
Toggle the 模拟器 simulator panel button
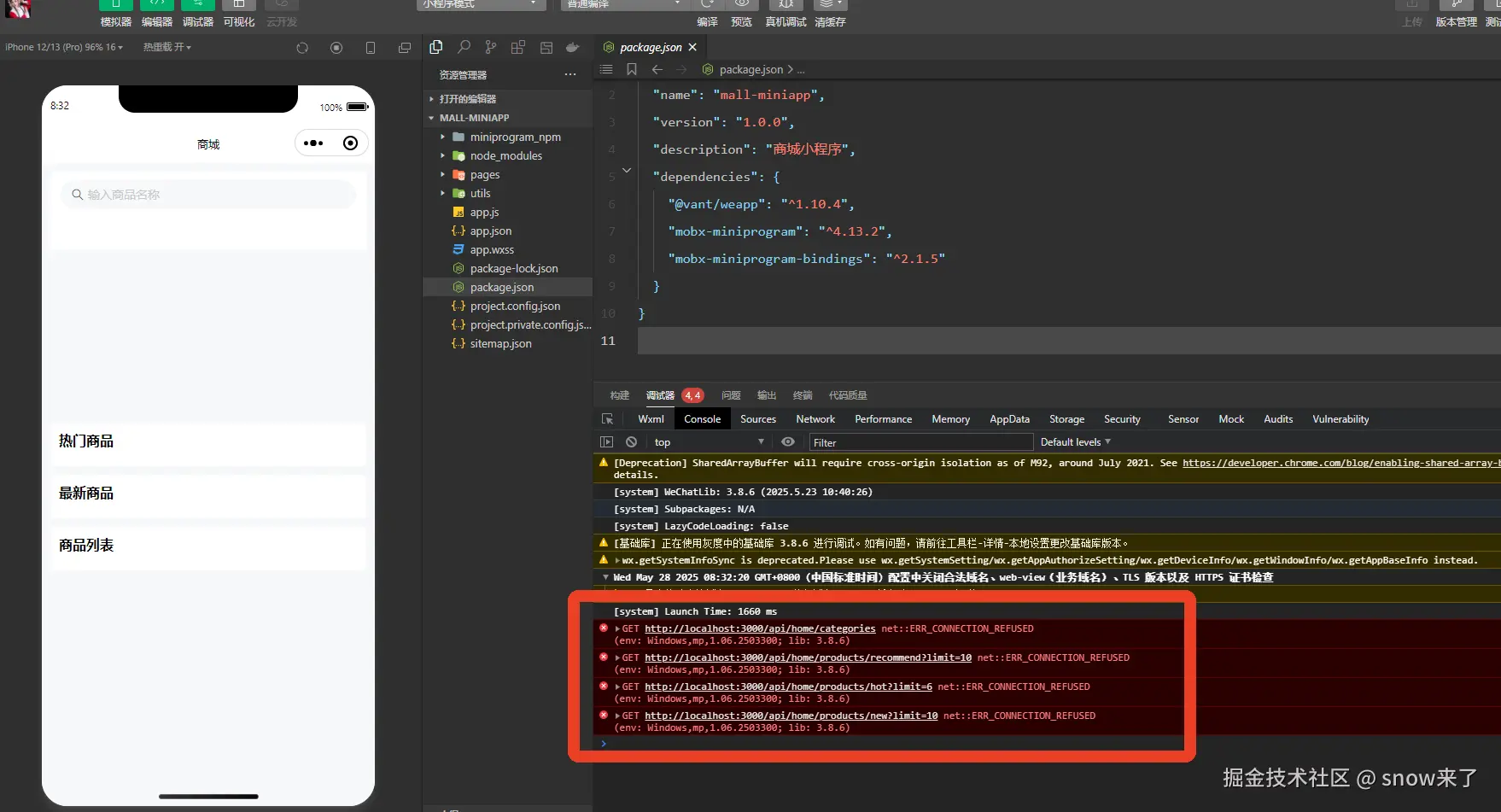(x=115, y=5)
